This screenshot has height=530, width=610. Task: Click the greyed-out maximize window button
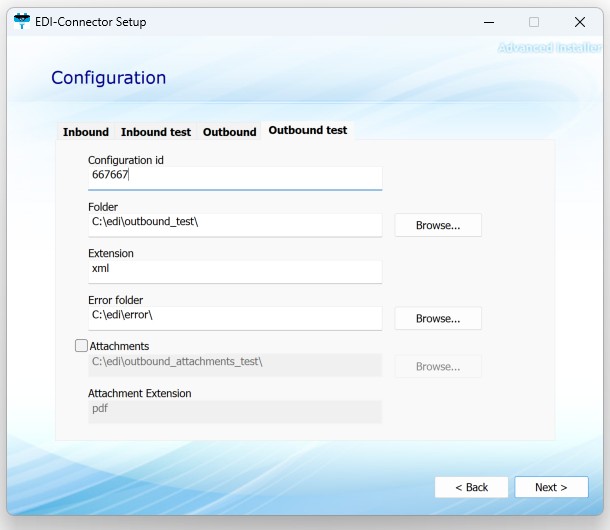coord(534,22)
